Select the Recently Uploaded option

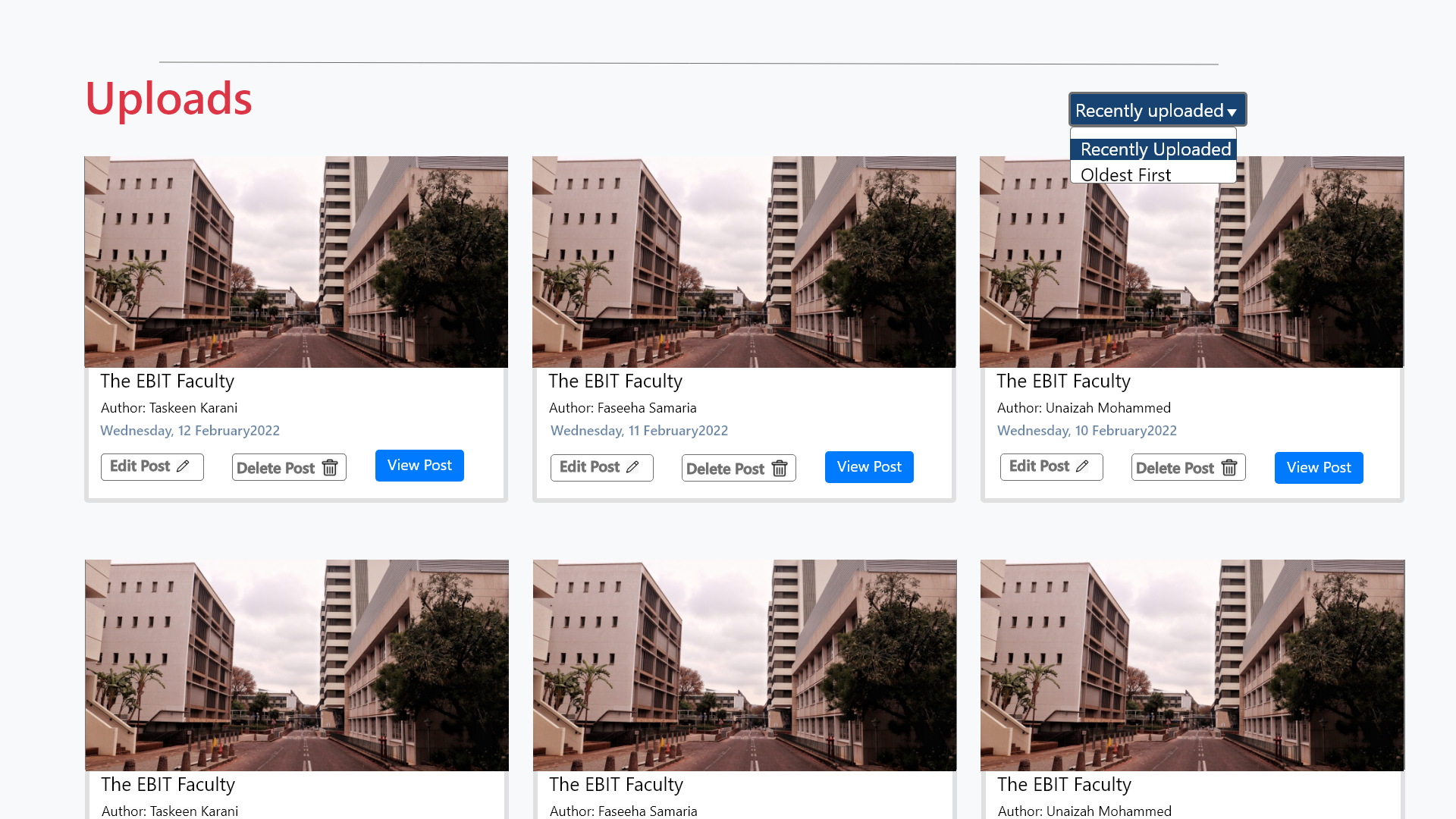point(1153,149)
